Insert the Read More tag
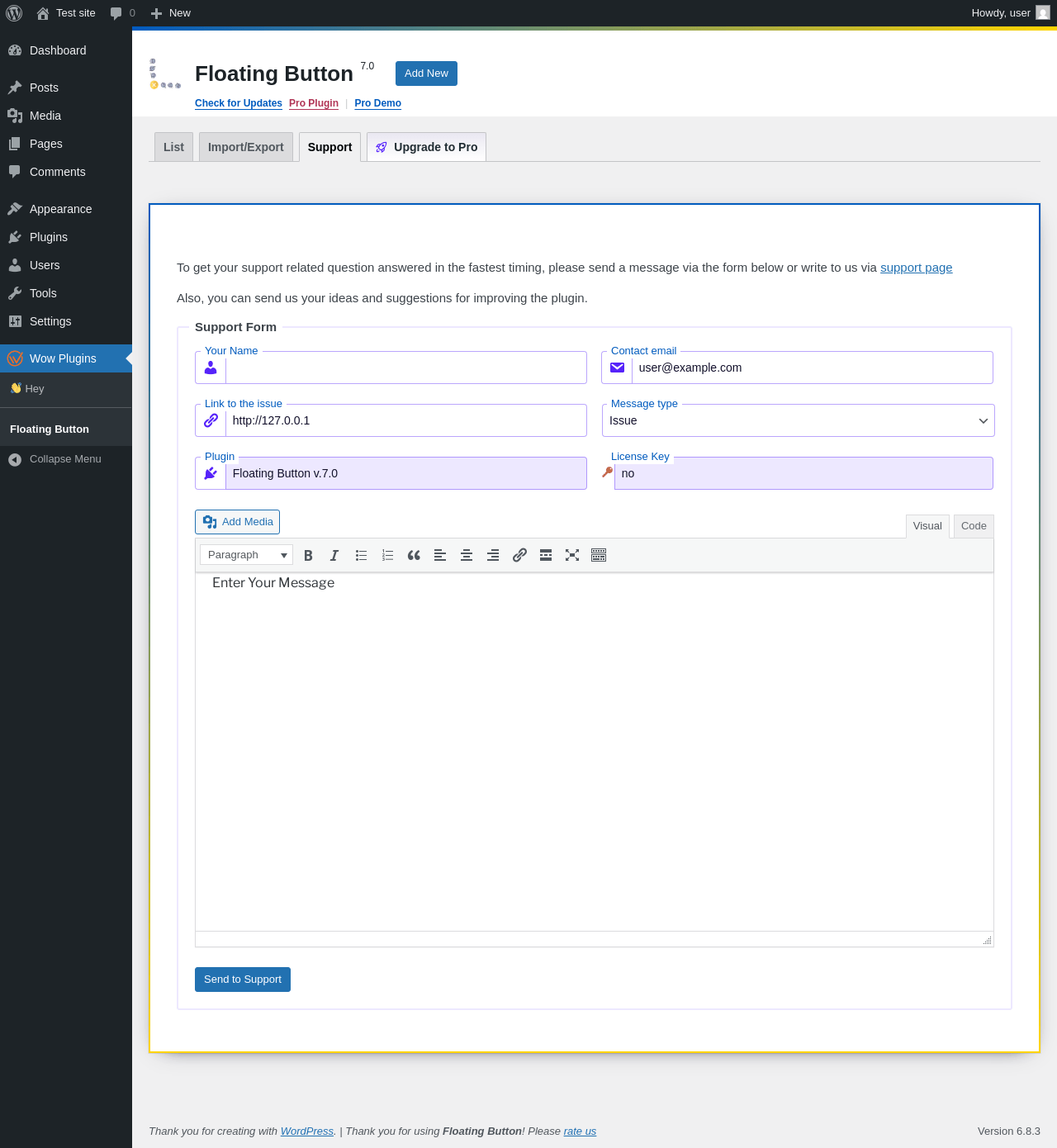The height and width of the screenshot is (1148, 1057). 546,556
